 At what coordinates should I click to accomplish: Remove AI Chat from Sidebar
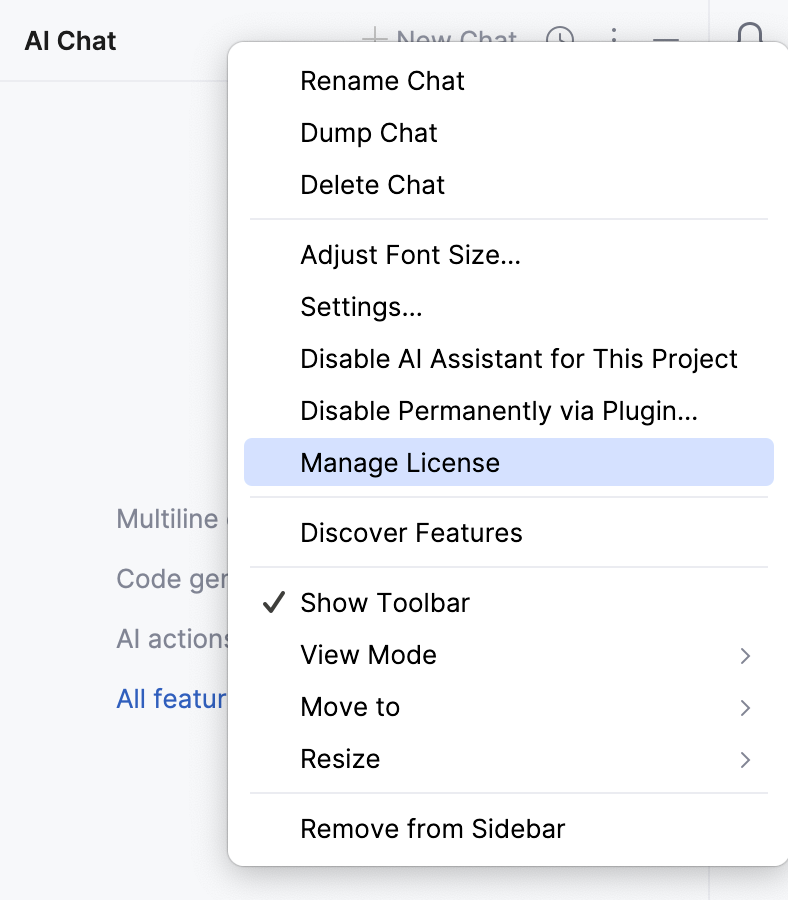click(x=432, y=829)
